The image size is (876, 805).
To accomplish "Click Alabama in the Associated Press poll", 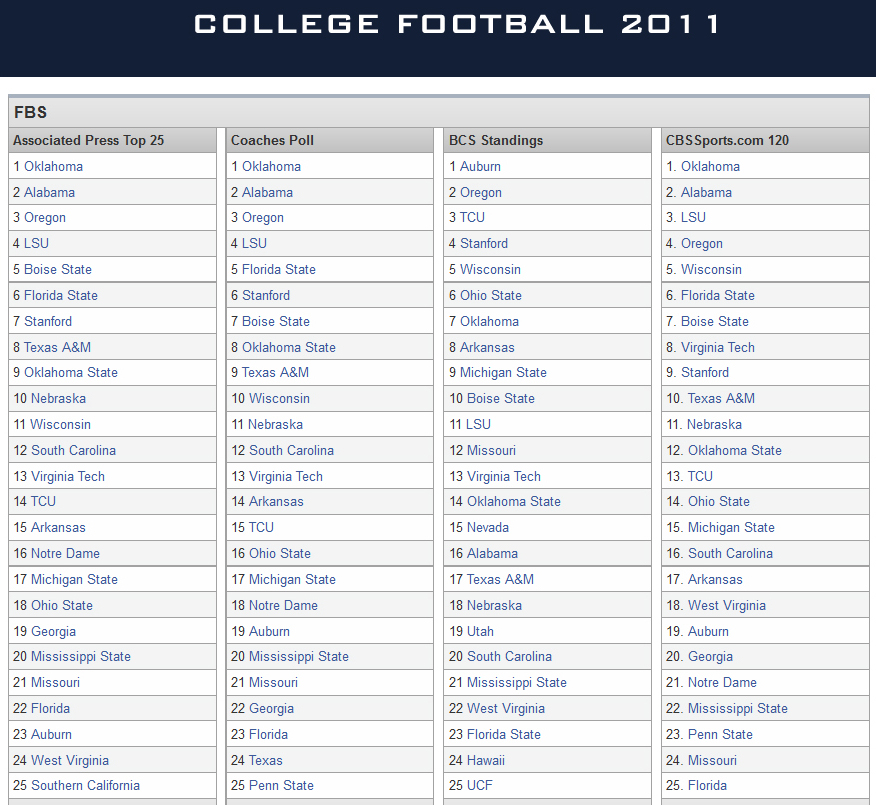I will click(x=50, y=192).
